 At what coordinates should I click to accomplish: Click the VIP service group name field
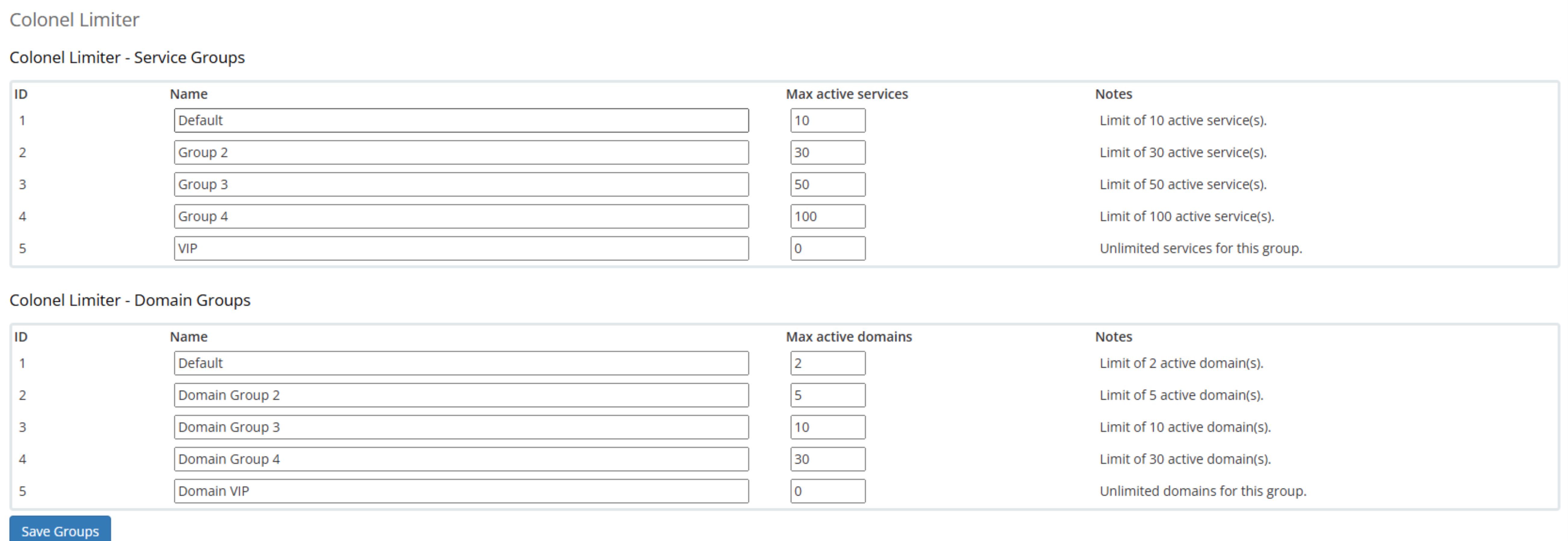[x=461, y=248]
